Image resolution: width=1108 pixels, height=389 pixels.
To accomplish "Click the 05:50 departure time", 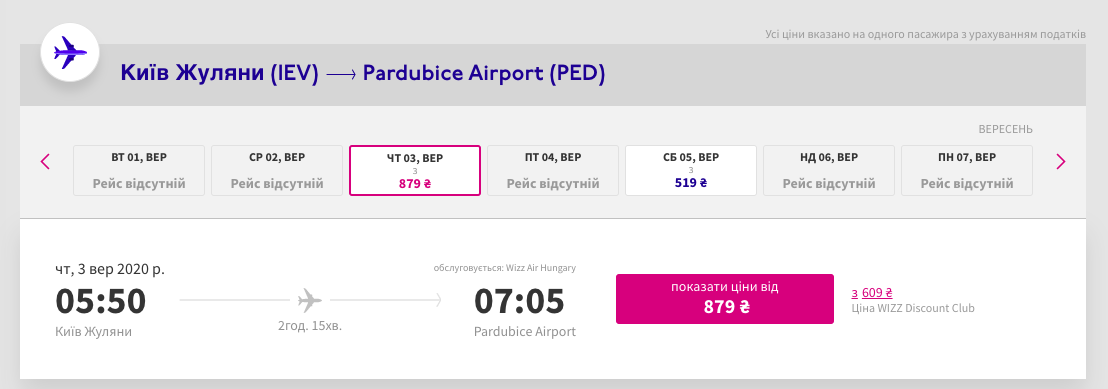I will coord(100,301).
